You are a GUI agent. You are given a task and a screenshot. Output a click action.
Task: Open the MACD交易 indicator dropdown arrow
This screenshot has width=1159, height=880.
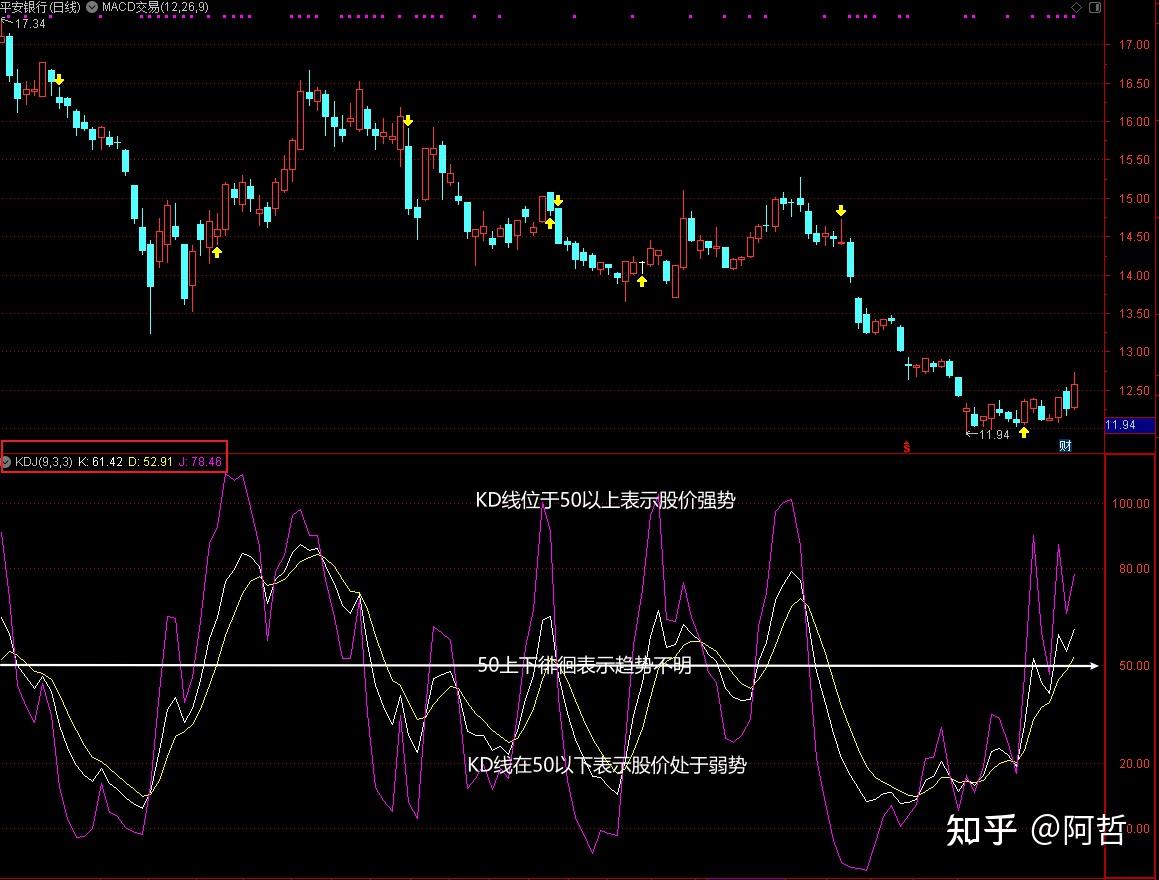coord(92,7)
